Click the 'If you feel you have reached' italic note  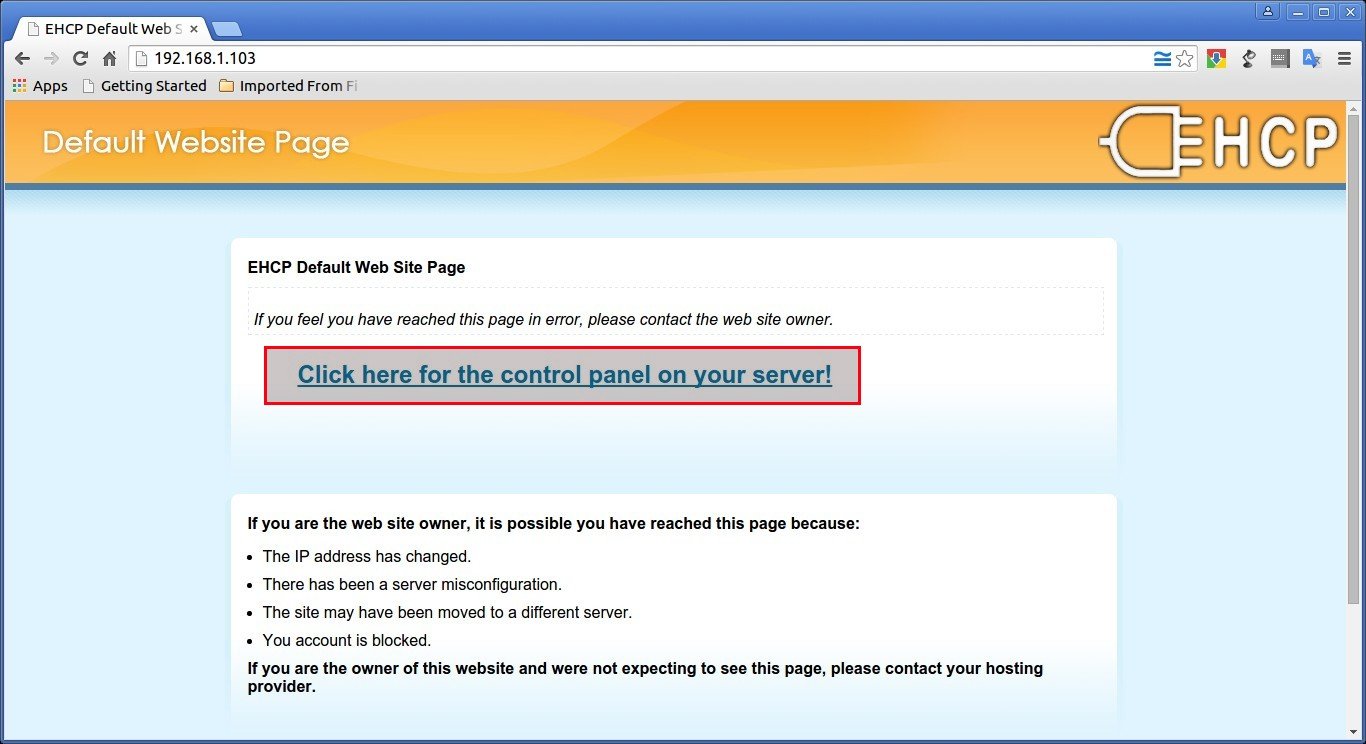coord(543,320)
